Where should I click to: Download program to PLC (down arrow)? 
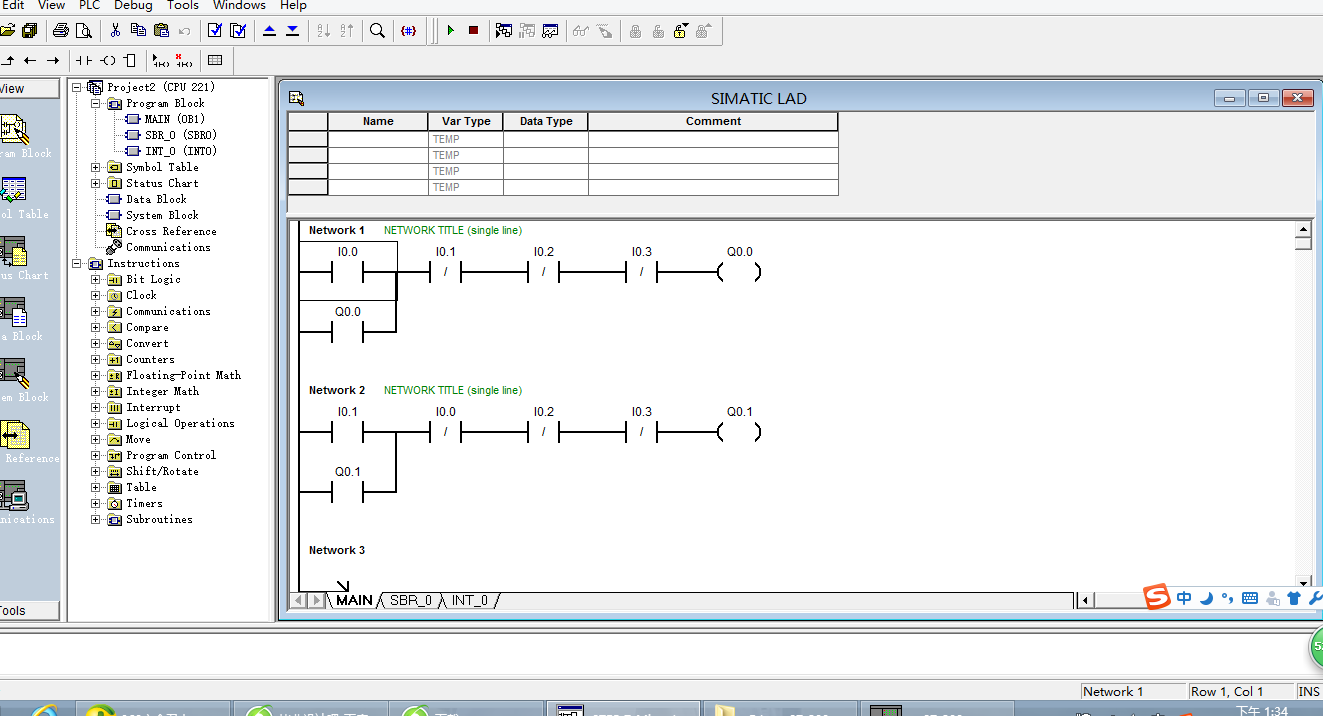[x=292, y=31]
